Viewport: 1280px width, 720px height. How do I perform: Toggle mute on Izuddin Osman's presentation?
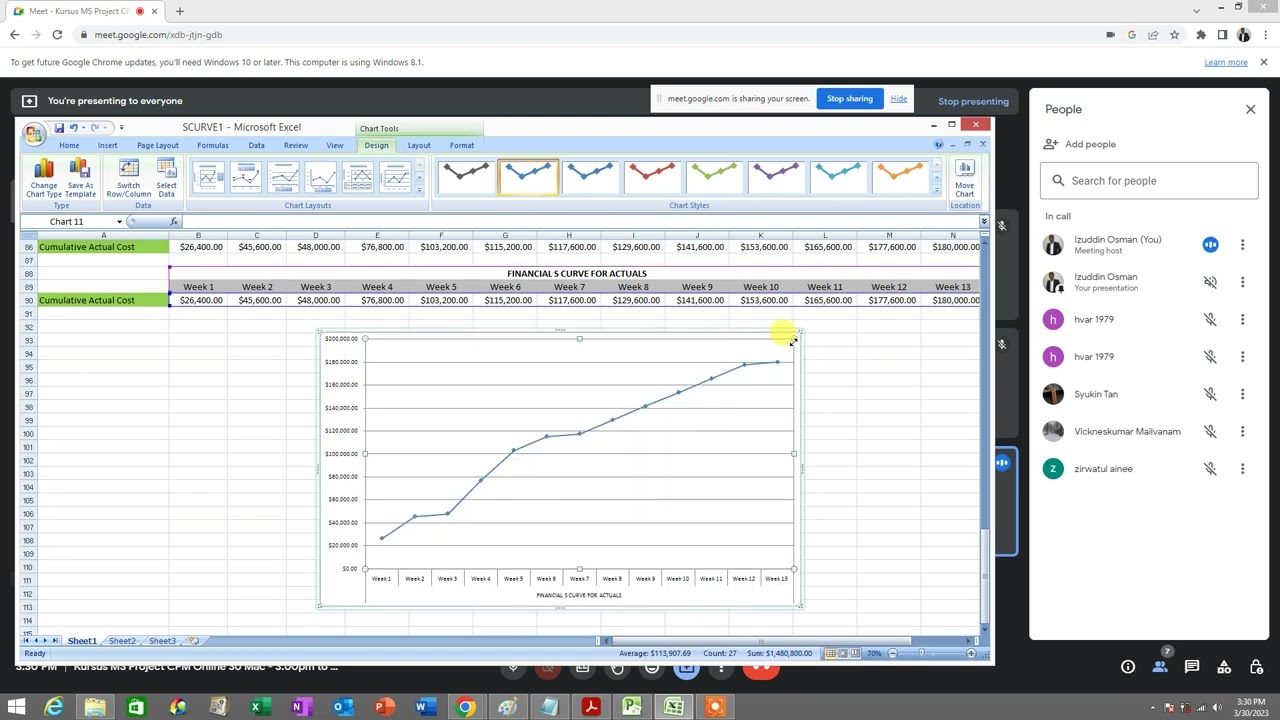1210,282
